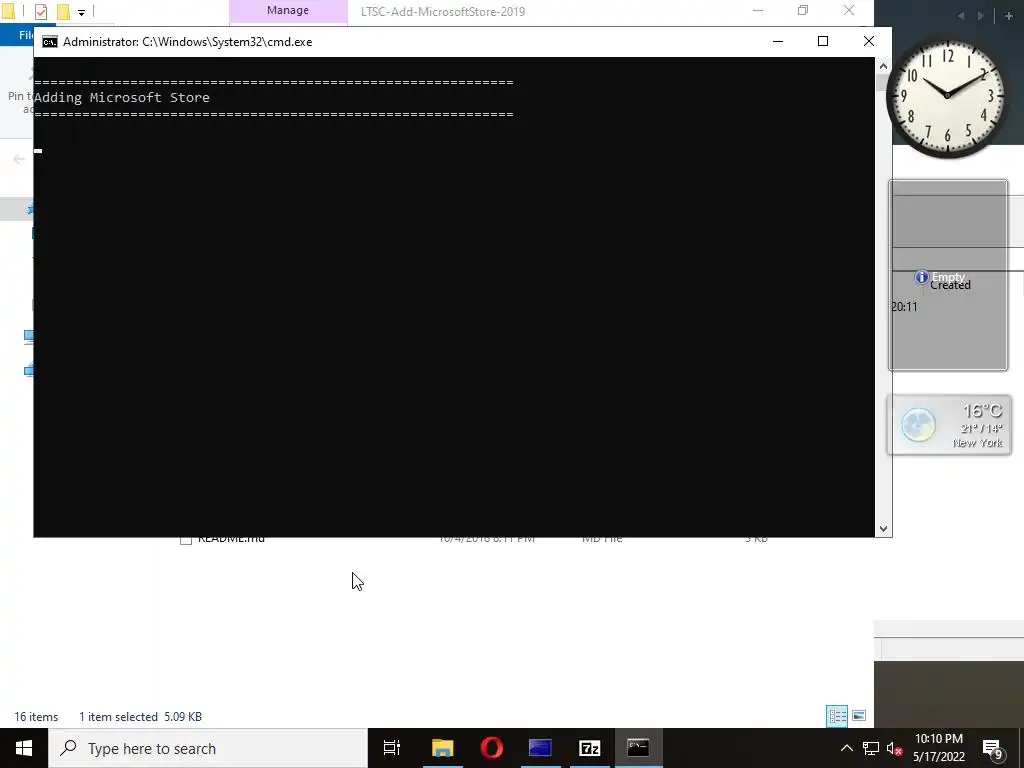Click the blue window app icon in the taskbar
The height and width of the screenshot is (768, 1024).
tap(540, 748)
